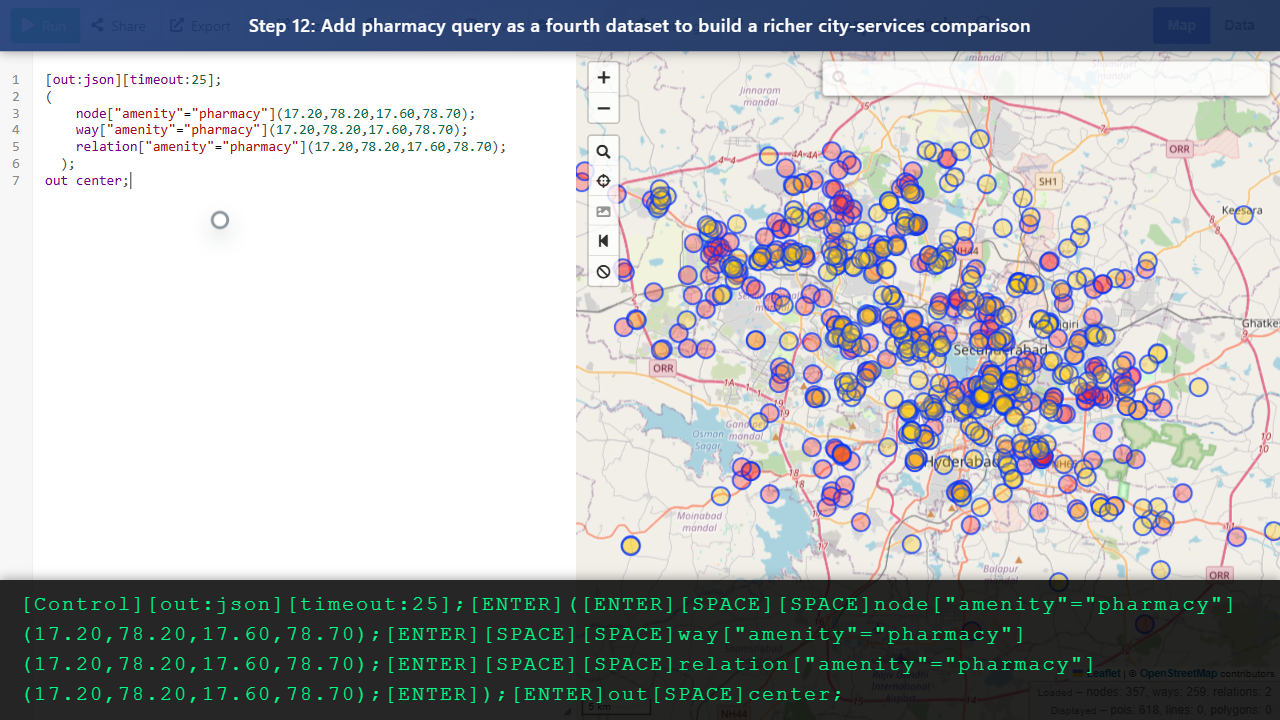This screenshot has width=1280, height=720.
Task: Click the blocked-circle icon below the map tools
Action: tap(603, 271)
